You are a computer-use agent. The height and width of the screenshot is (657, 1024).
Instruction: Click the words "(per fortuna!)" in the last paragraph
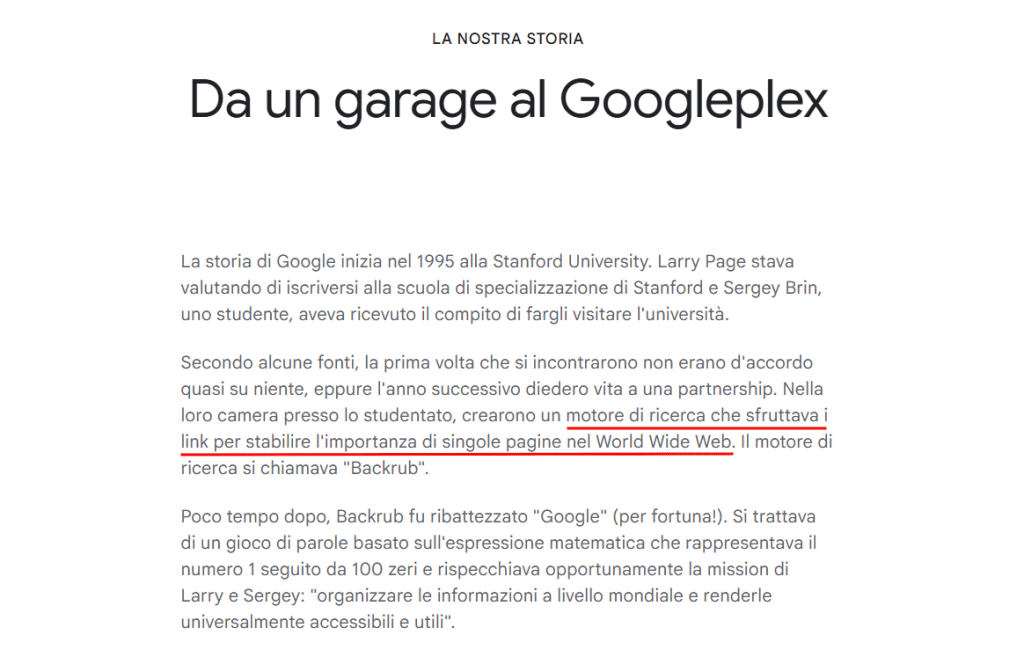[669, 517]
